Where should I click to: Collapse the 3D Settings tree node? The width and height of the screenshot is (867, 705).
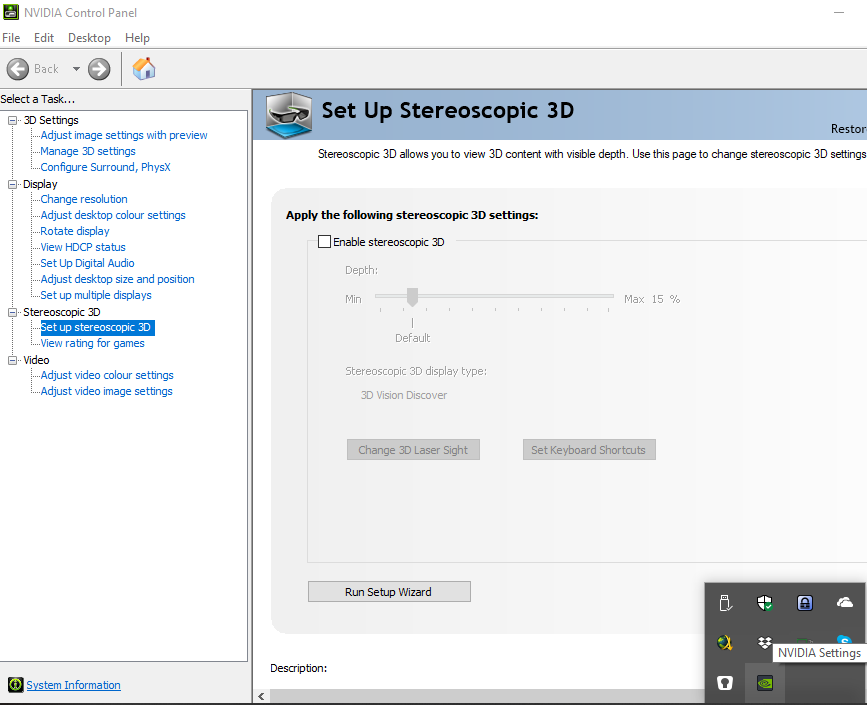click(12, 120)
